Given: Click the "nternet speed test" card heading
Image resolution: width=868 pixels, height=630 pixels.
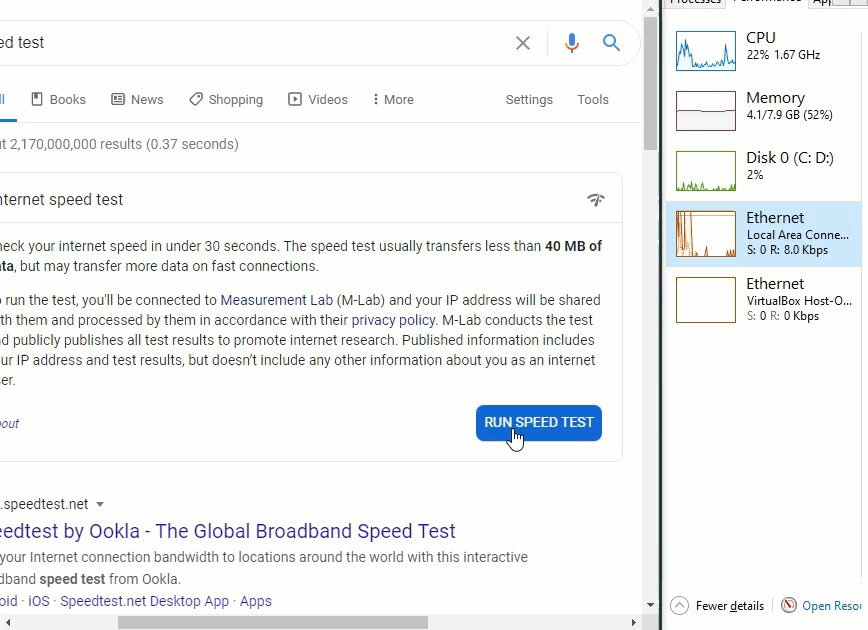Looking at the screenshot, I should pyautogui.click(x=61, y=199).
